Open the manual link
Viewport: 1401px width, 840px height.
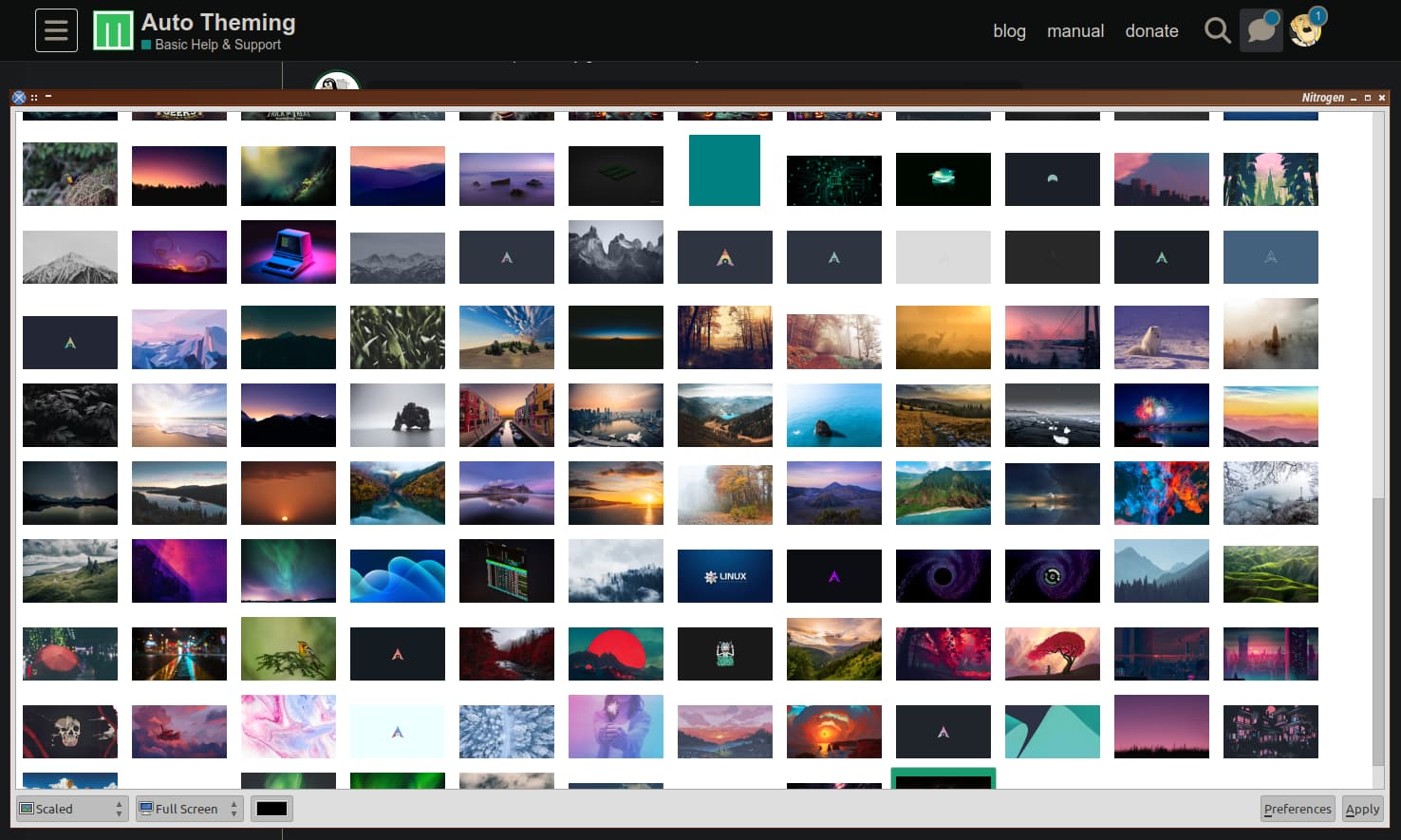click(x=1074, y=31)
